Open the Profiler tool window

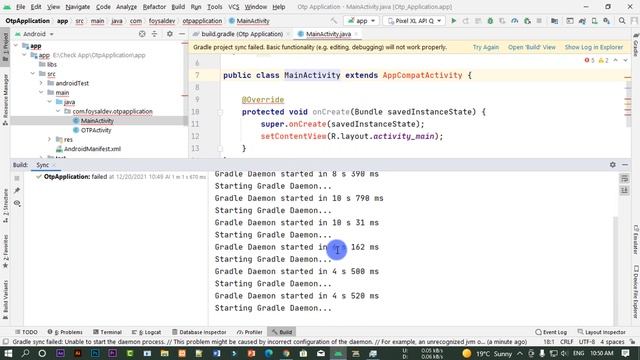click(250, 332)
